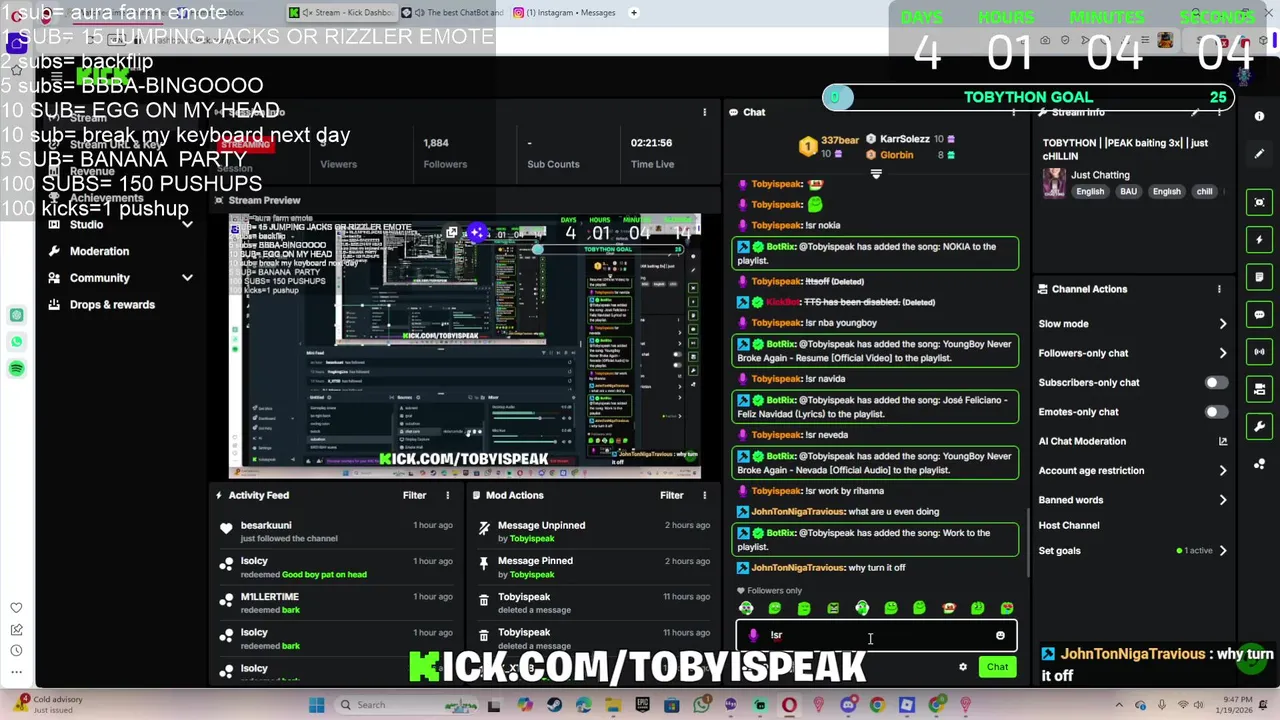Click the purple microphone icon in chat input
The width and height of the screenshot is (1280, 720).
(753, 636)
